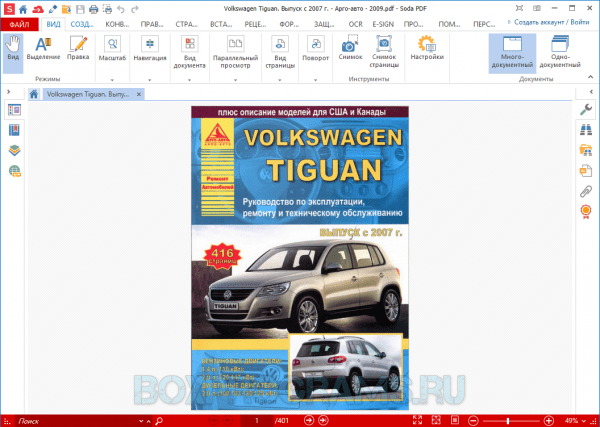Close the Volkswagen Tiguan document tab

tap(139, 94)
